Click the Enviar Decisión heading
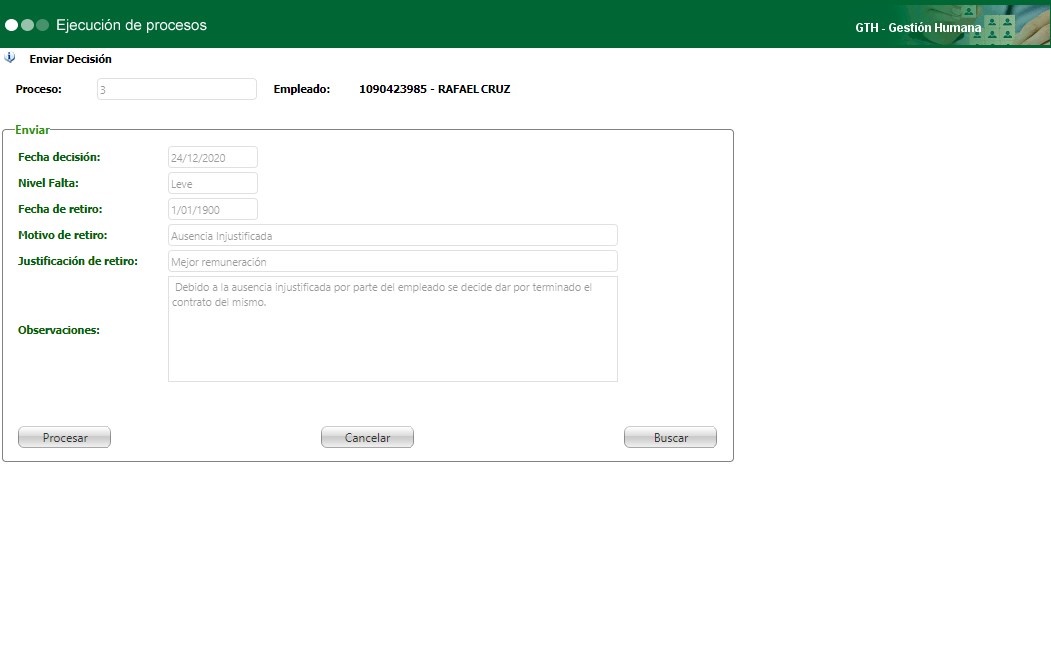Image resolution: width=1051 pixels, height=658 pixels. (70, 59)
